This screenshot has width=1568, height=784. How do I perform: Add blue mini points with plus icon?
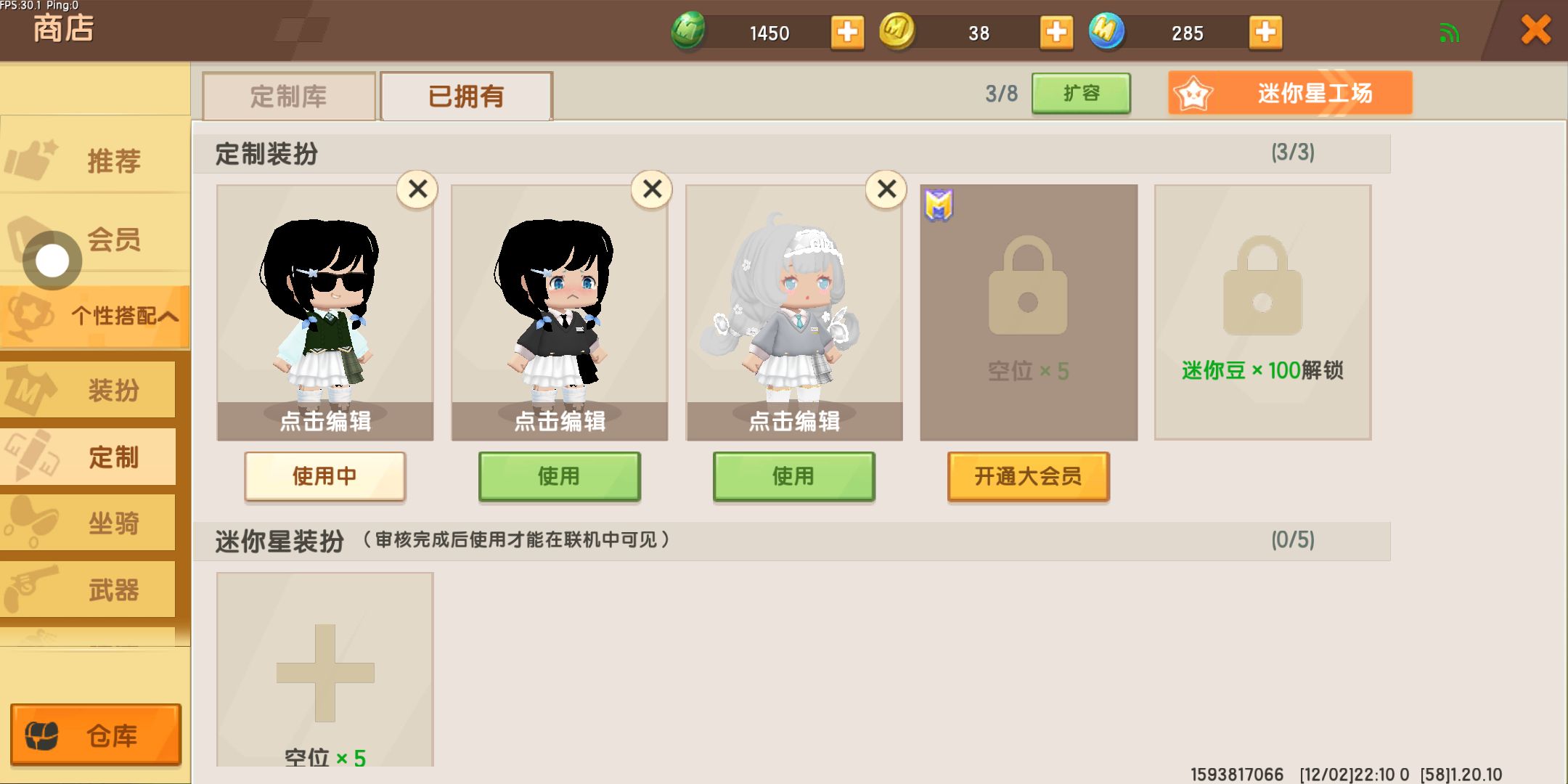point(1265,33)
